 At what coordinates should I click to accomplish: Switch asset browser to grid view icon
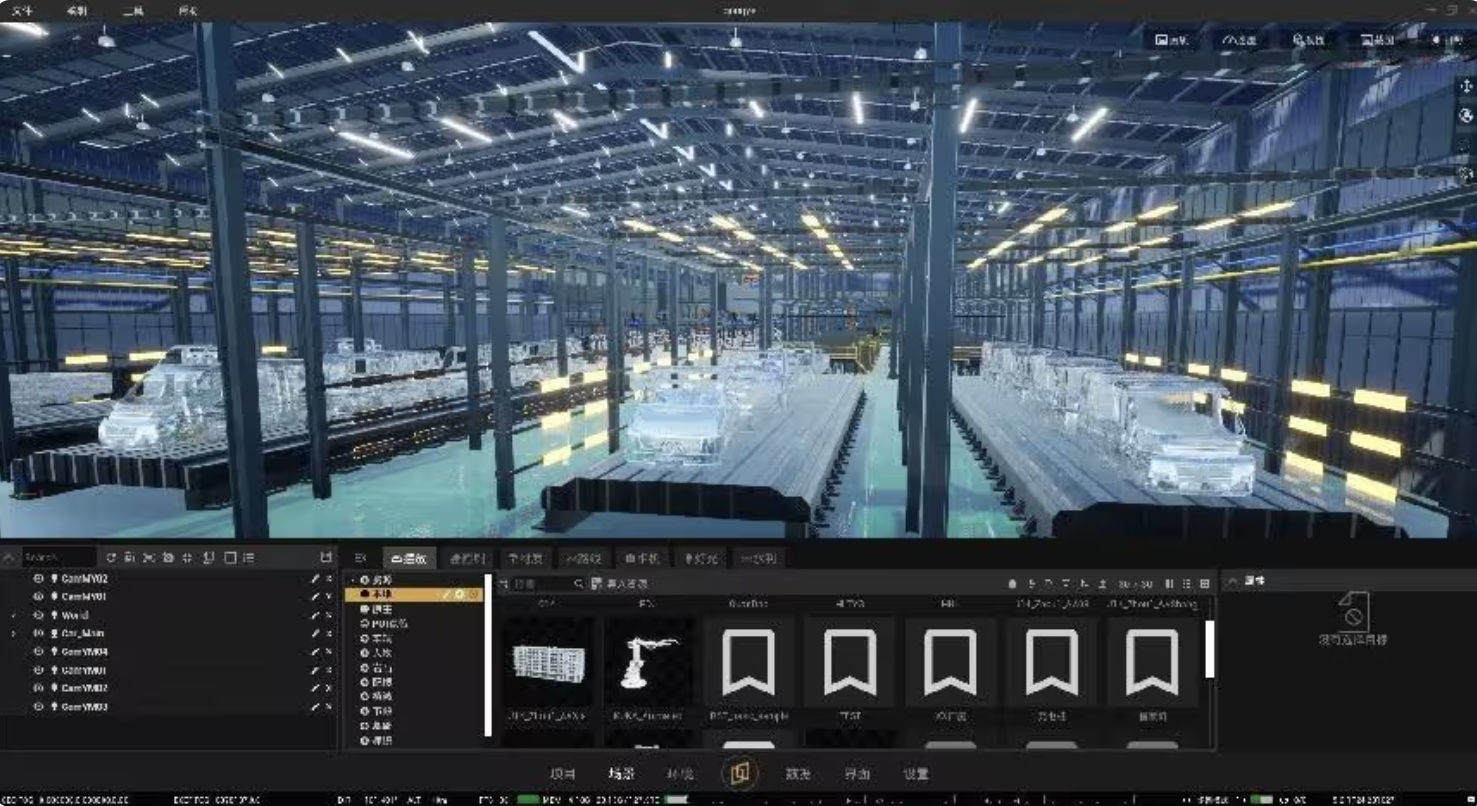point(1204,584)
